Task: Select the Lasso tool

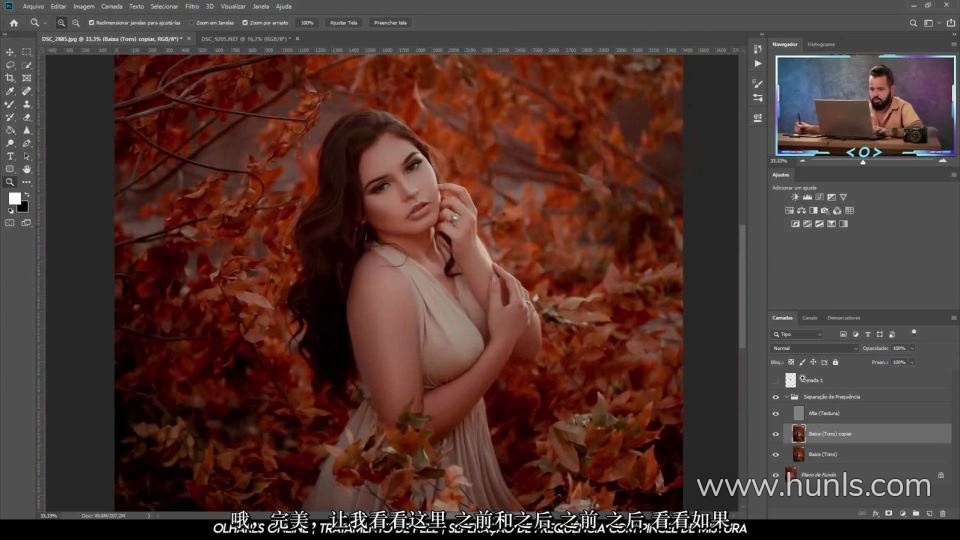Action: 10,65
